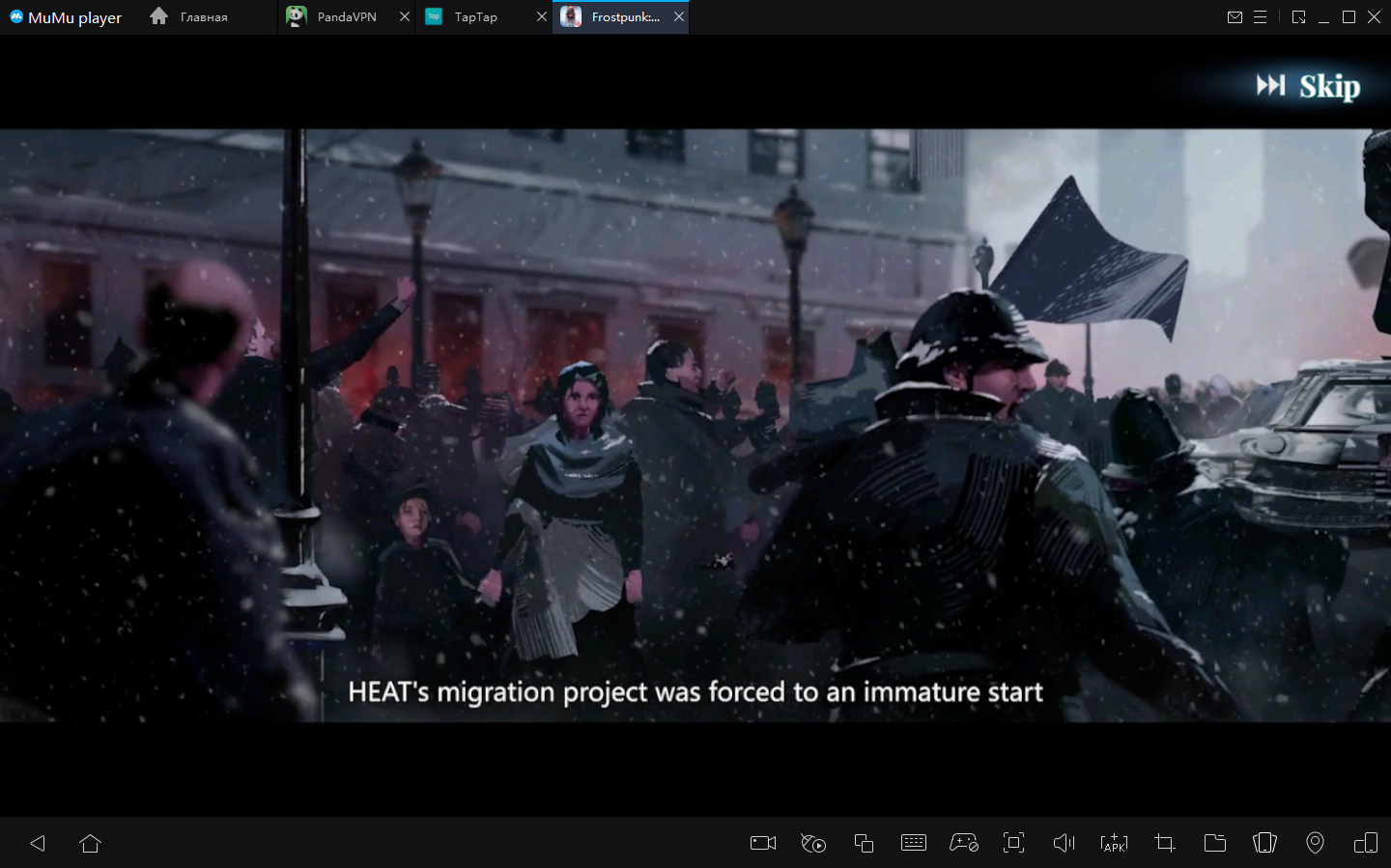Open the operation recorder (macro) tool

click(x=813, y=843)
